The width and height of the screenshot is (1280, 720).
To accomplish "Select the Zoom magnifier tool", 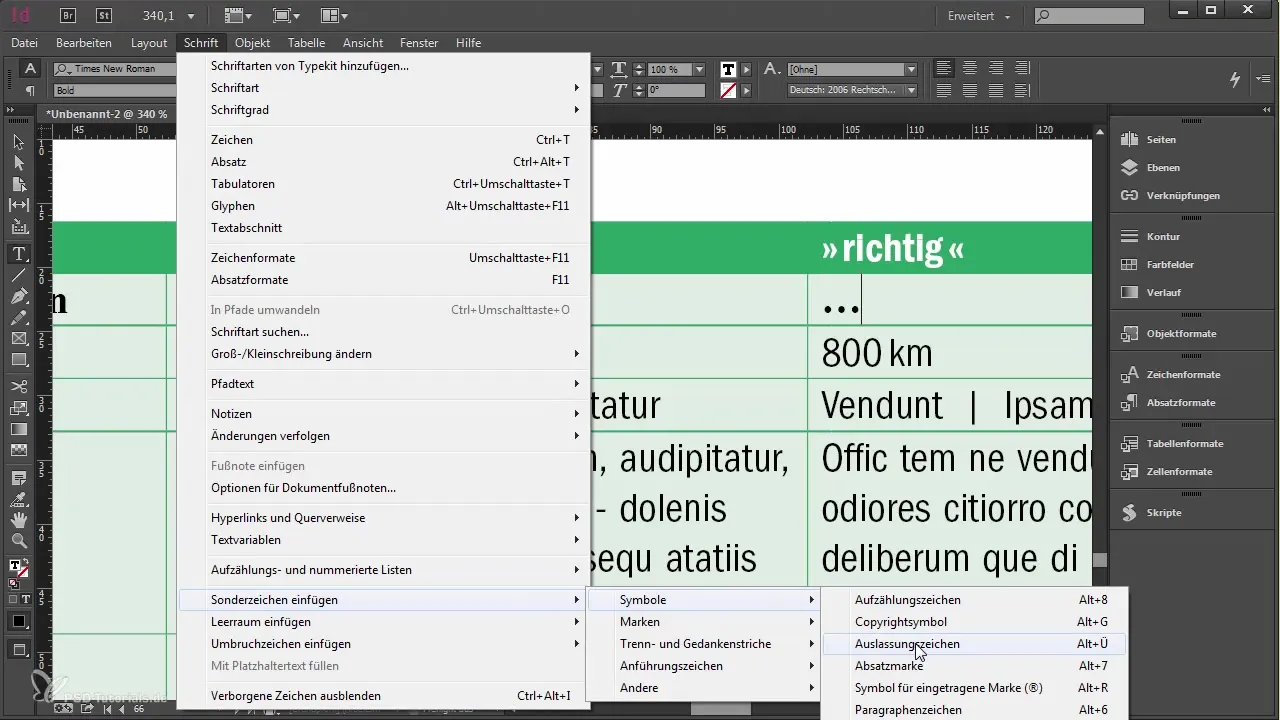I will 19,542.
